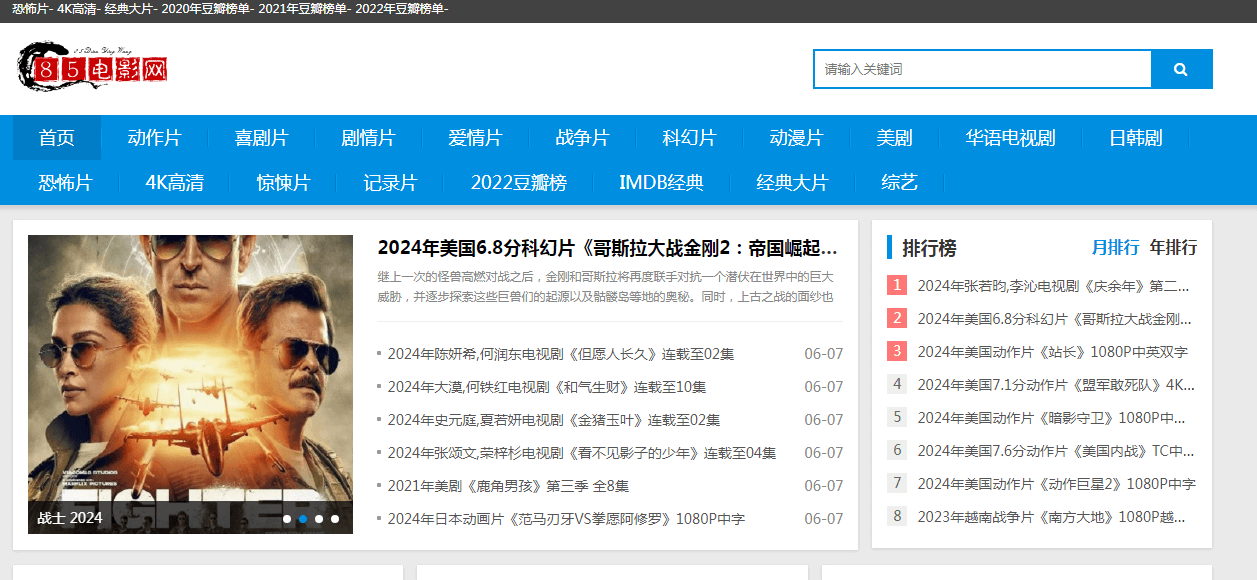Open rank 1 《庆余年》 entry

(1053, 286)
